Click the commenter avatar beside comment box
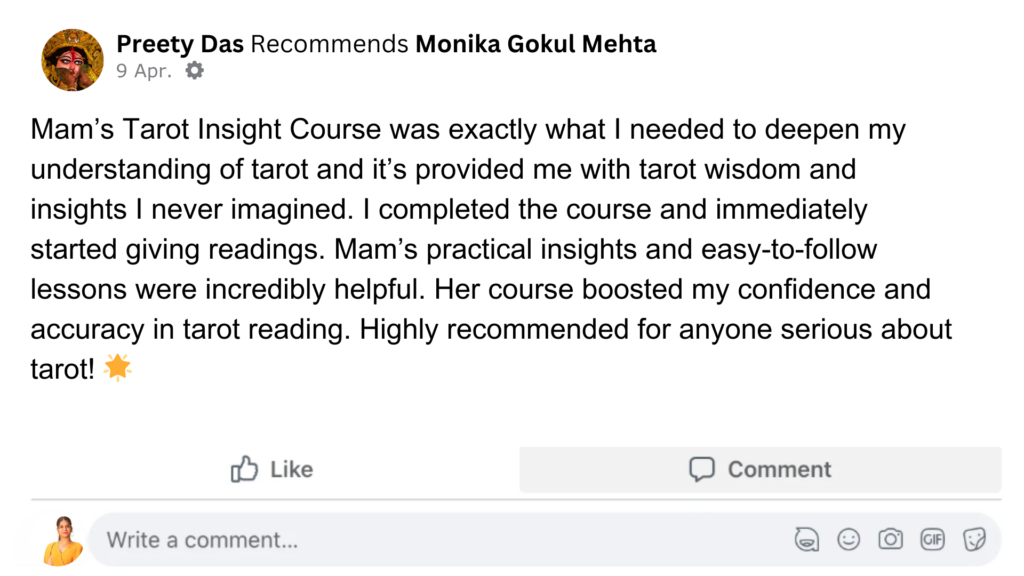The image size is (1024, 576). click(61, 540)
